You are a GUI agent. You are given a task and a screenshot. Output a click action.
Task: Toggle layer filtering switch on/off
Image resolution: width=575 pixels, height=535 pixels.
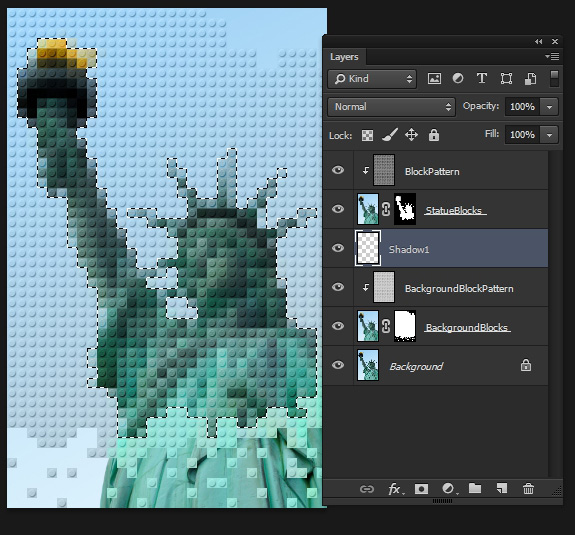click(x=554, y=78)
